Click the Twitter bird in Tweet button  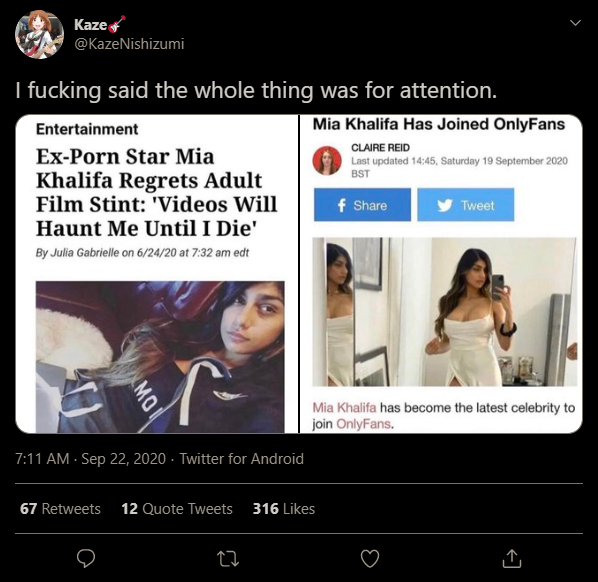445,206
